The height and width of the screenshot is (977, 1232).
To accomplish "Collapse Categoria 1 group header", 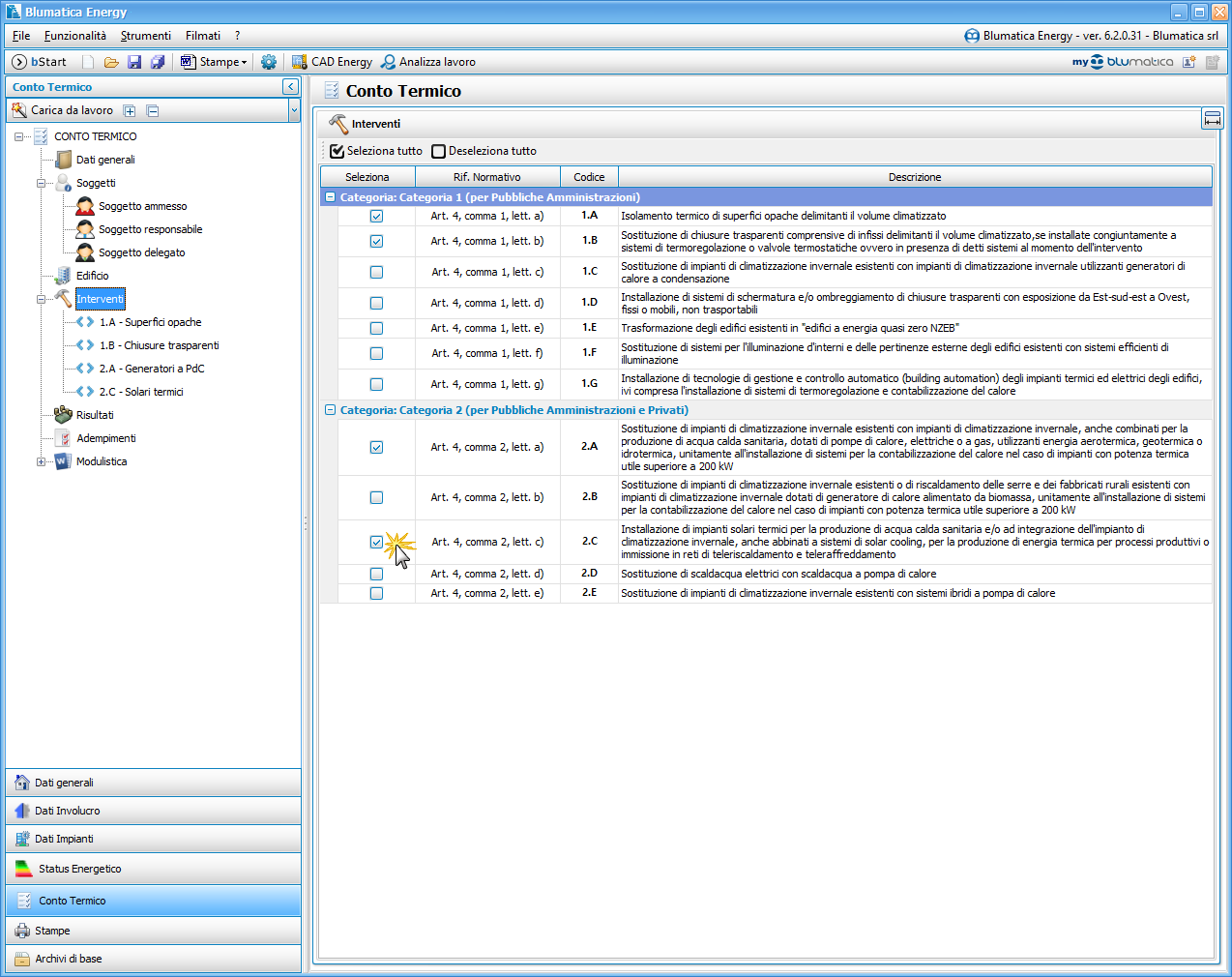I will [x=331, y=197].
